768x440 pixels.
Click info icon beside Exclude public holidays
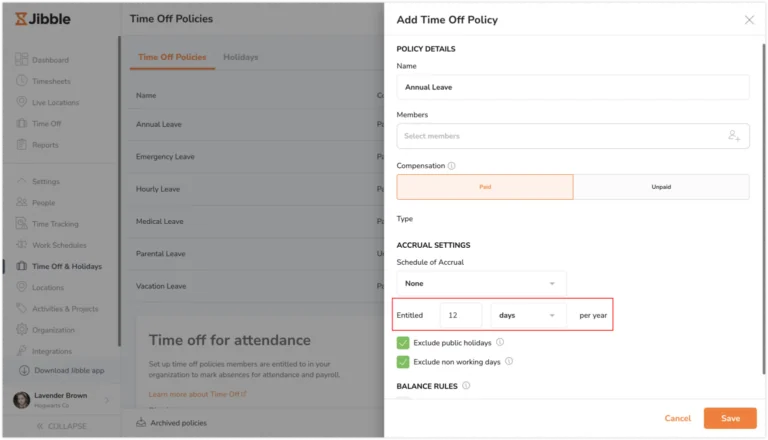(500, 342)
